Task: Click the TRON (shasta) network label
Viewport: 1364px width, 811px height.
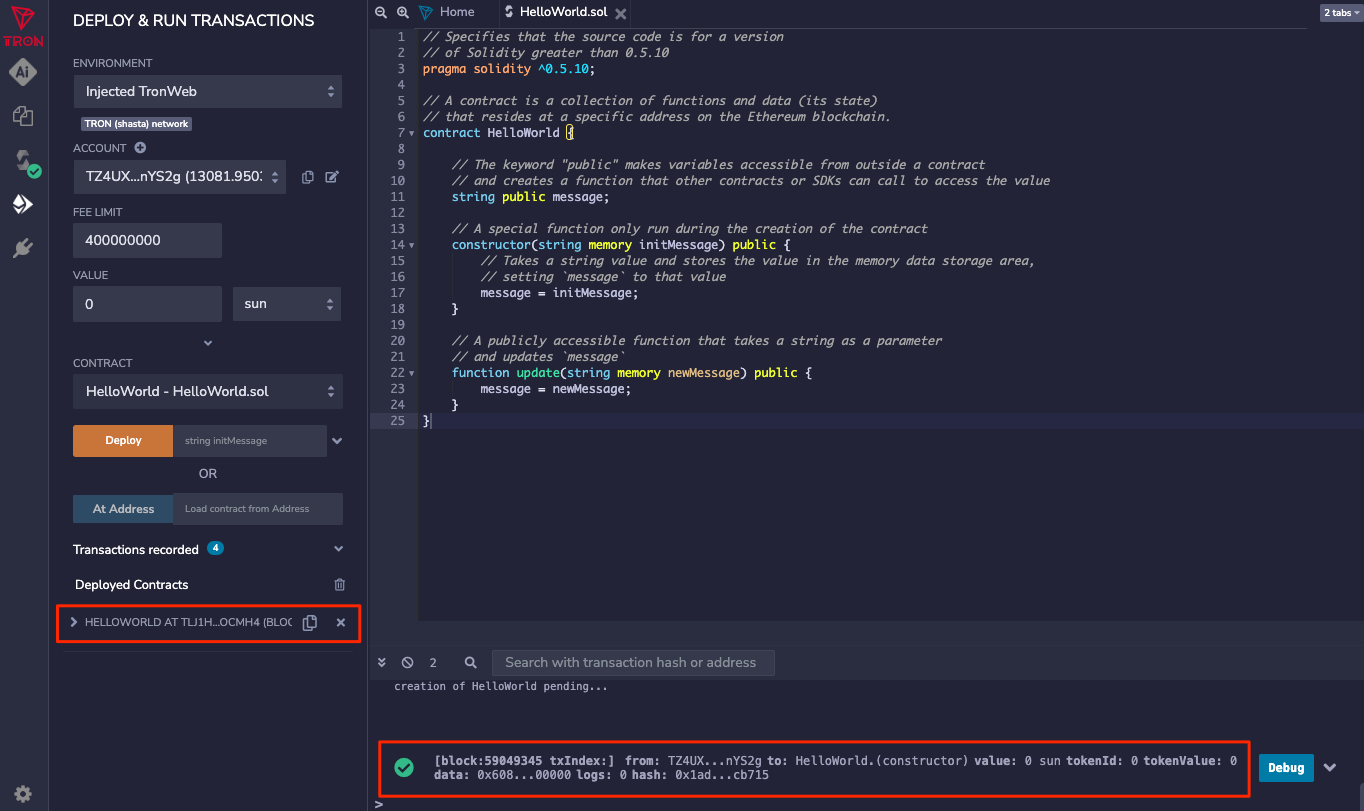Action: click(x=136, y=124)
